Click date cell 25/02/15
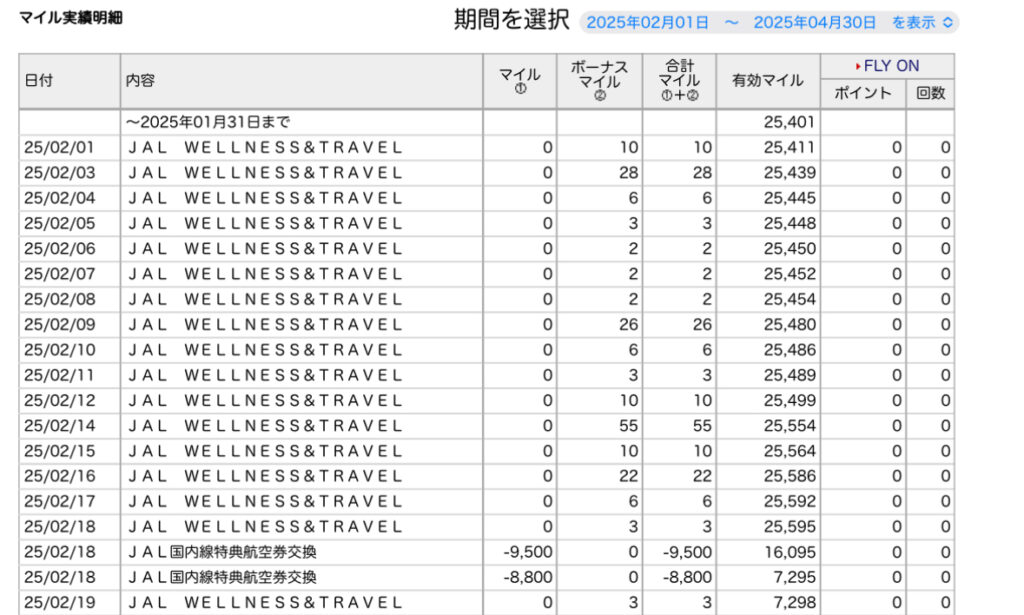 pos(59,451)
